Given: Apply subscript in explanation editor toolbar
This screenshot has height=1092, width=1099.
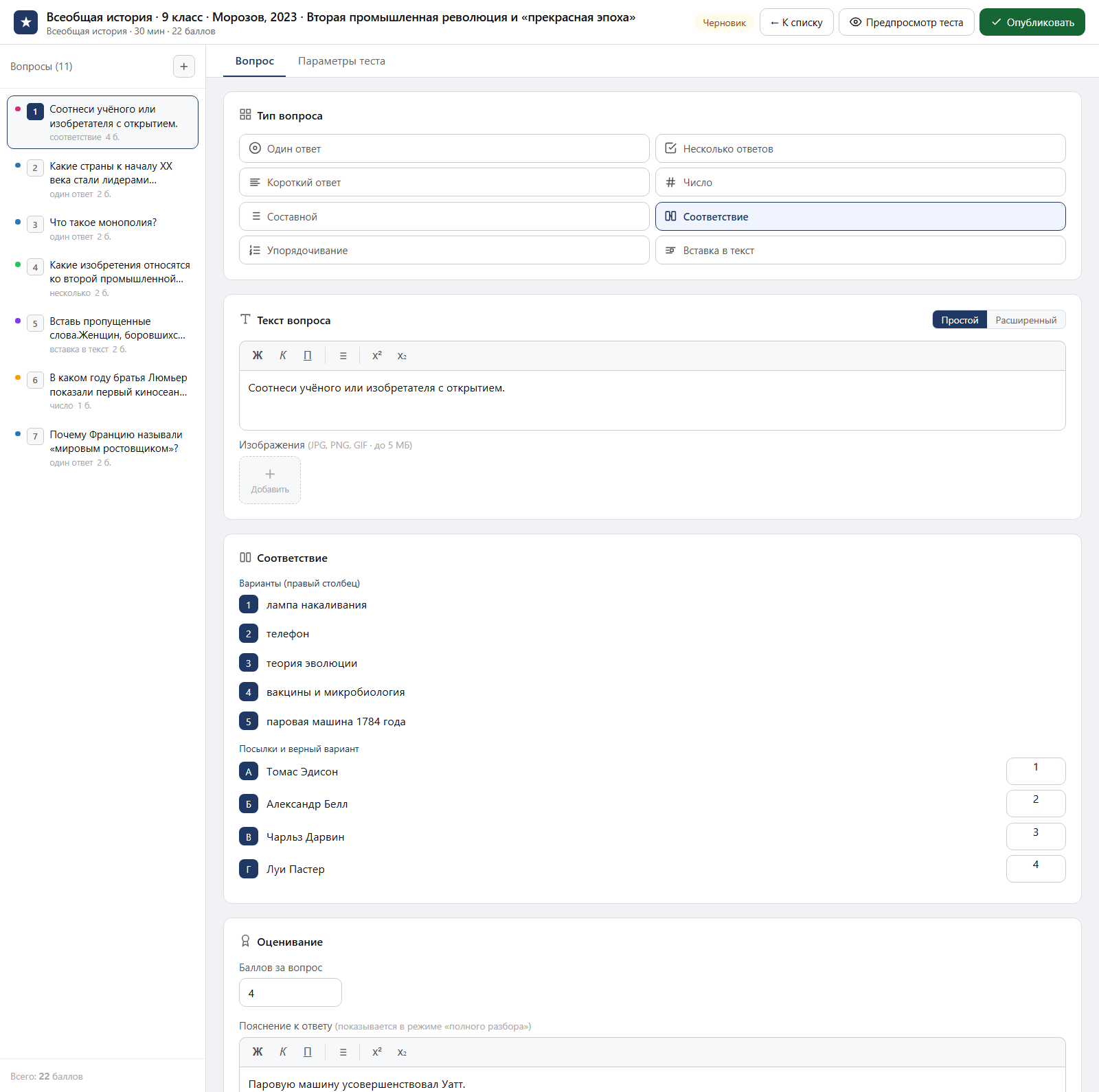Looking at the screenshot, I should tap(402, 1052).
